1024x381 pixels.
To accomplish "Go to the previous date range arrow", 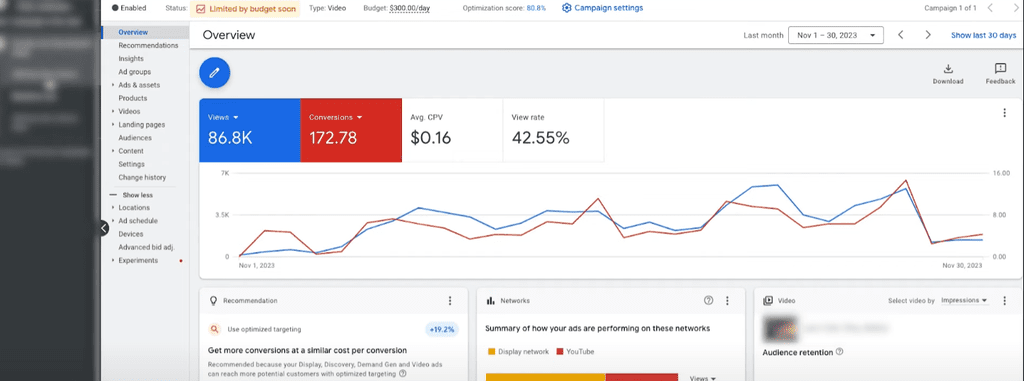I will (901, 35).
